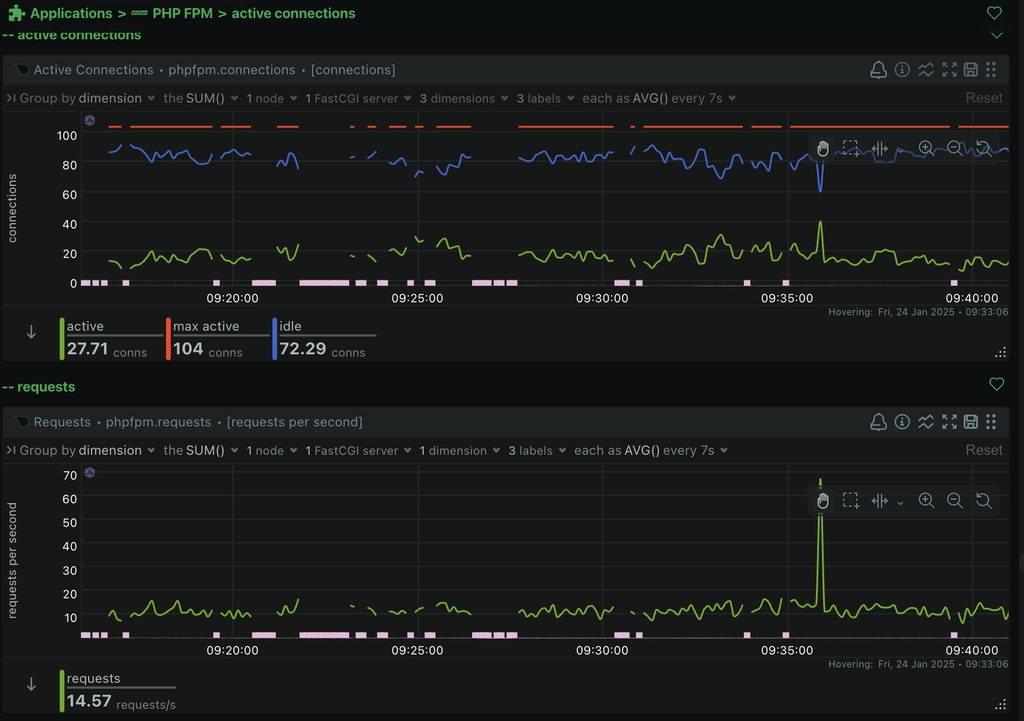Expand Requests chart to fullscreen
The width and height of the screenshot is (1024, 721).
949,422
